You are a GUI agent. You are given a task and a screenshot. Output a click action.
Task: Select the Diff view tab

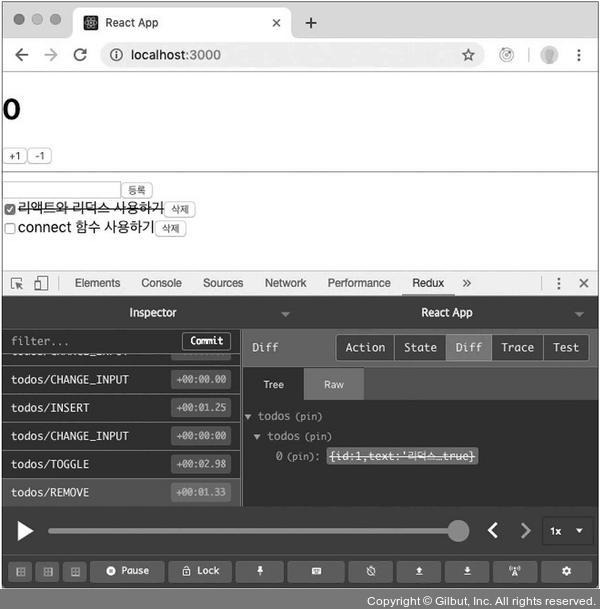[x=469, y=348]
